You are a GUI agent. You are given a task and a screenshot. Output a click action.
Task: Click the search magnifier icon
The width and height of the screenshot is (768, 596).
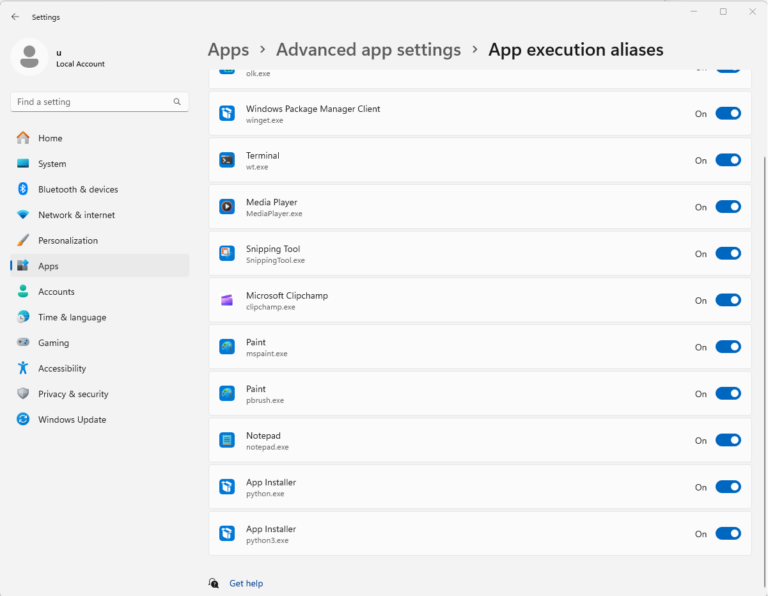click(177, 102)
